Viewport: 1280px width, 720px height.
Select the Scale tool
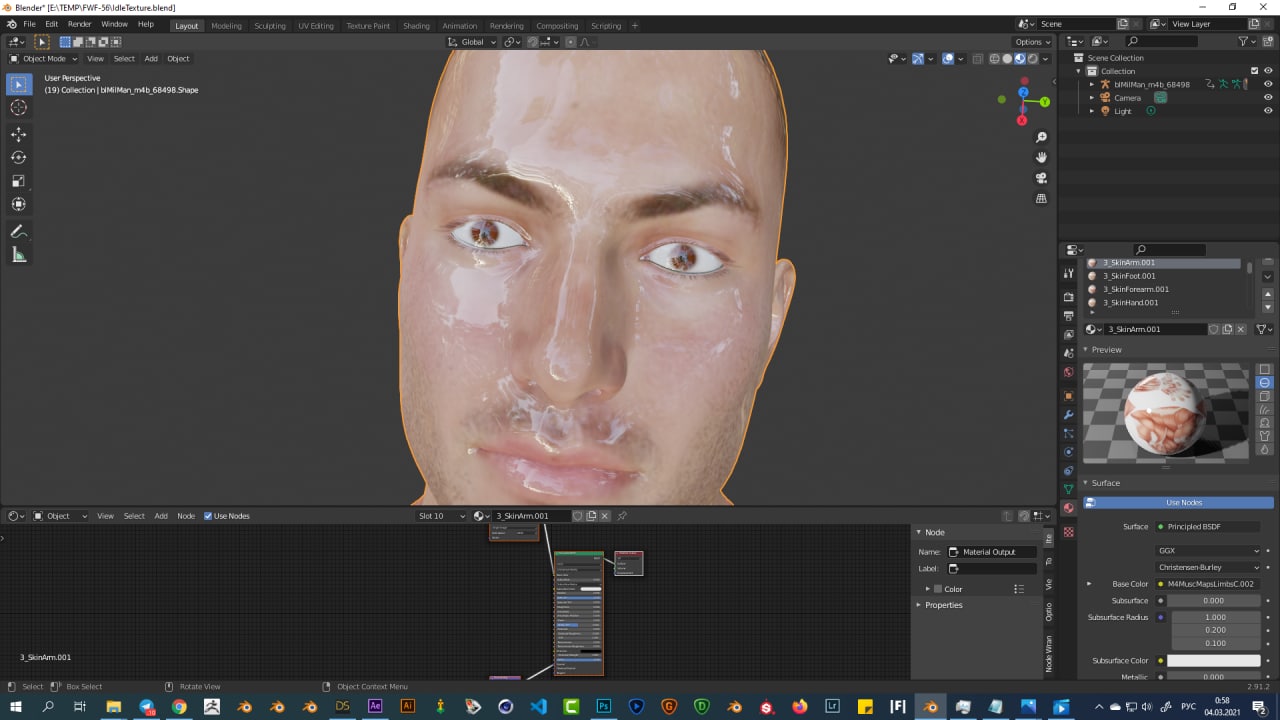coord(18,181)
